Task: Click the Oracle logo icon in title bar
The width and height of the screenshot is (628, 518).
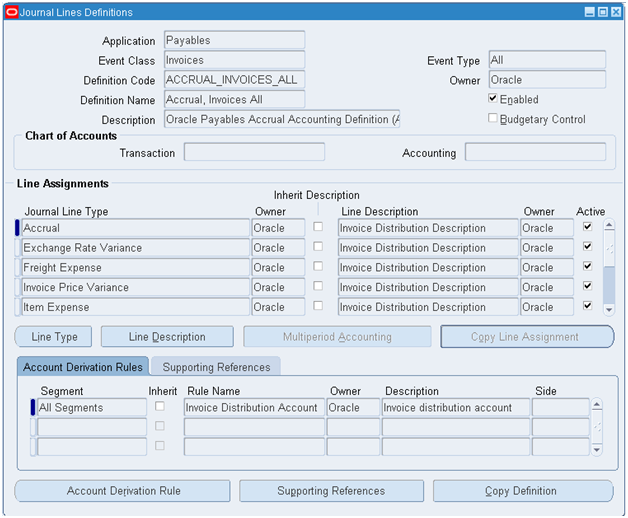Action: 12,12
